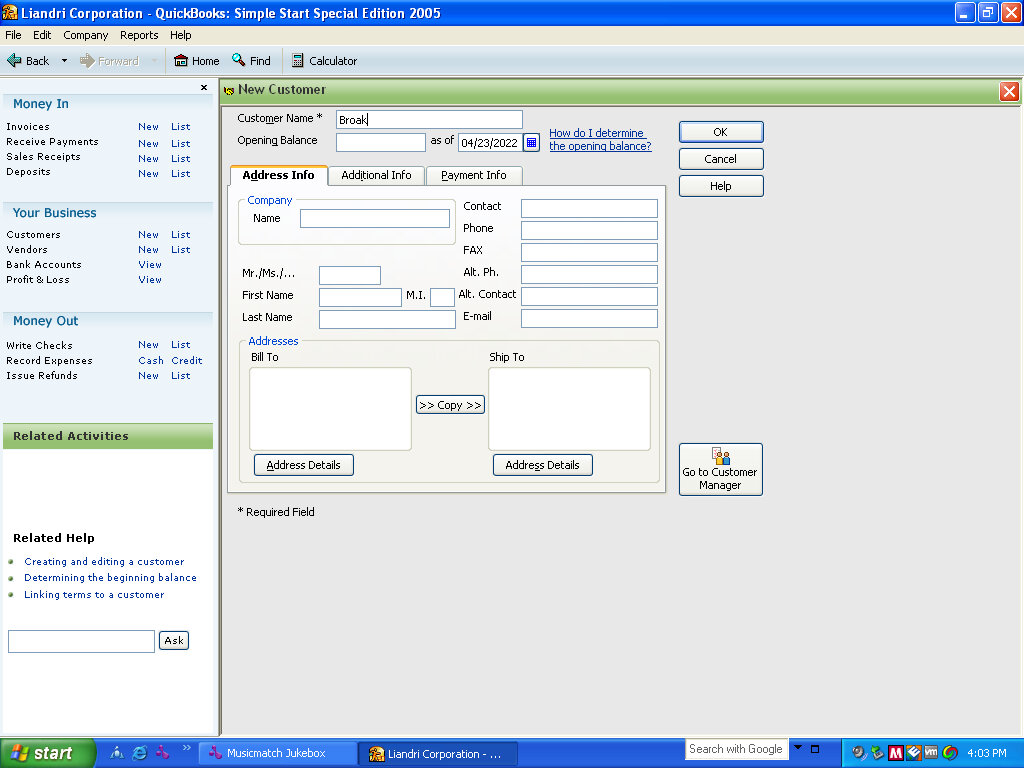The width and height of the screenshot is (1024, 768).
Task: Click the Go to Customer Manager button
Action: [x=720, y=469]
